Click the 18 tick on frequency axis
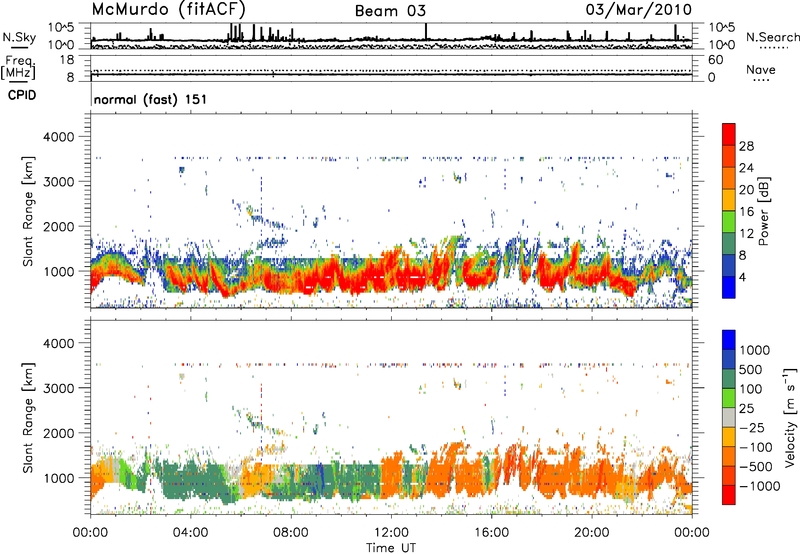The image size is (800, 554). [66, 60]
